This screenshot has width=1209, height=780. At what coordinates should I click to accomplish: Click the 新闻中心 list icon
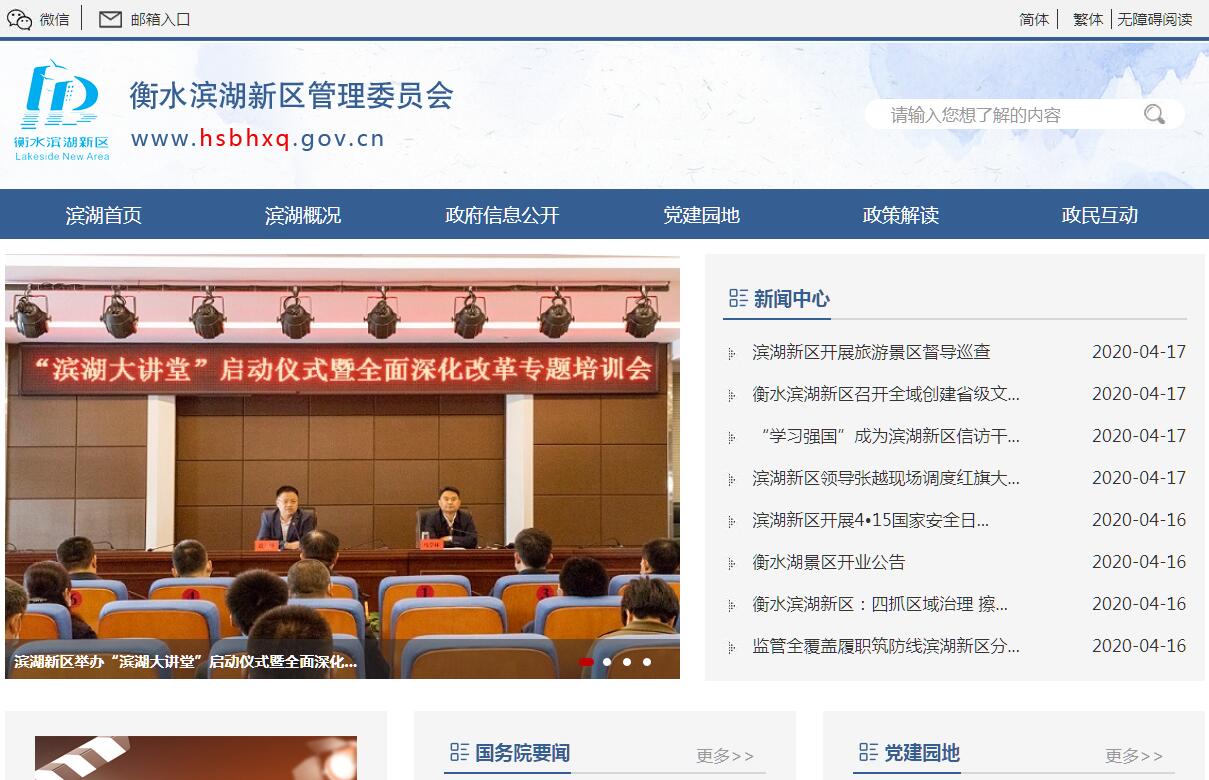click(738, 298)
